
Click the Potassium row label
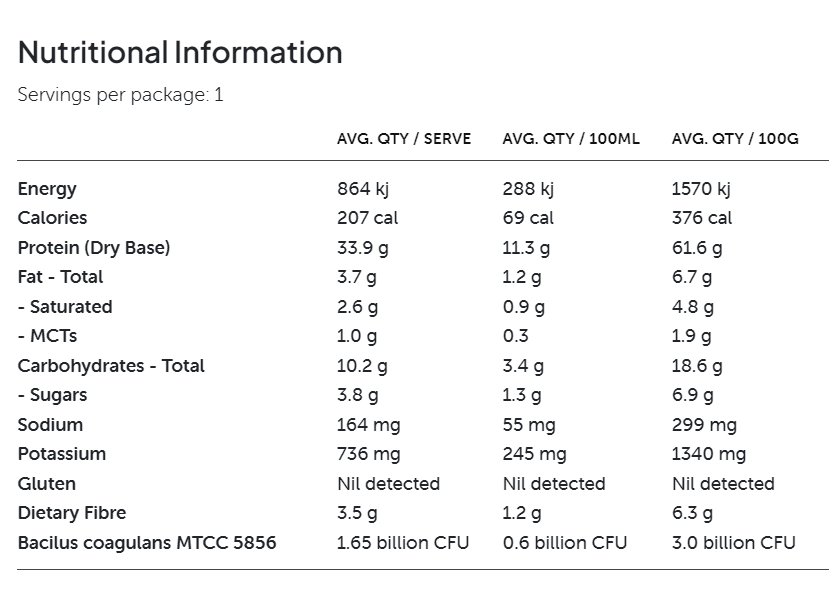[x=61, y=454]
